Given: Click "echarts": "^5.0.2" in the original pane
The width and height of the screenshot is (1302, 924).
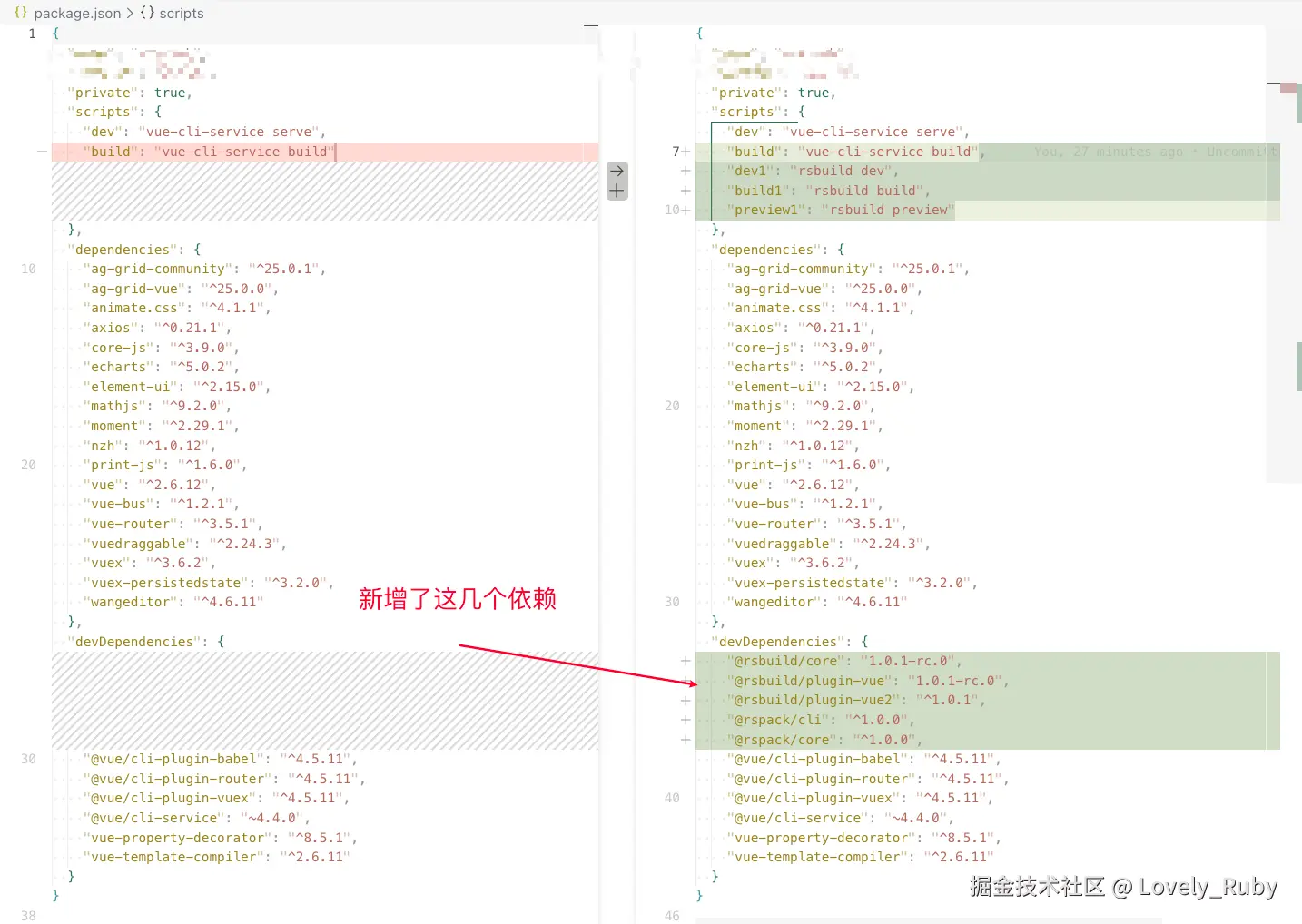Looking at the screenshot, I should [x=161, y=367].
